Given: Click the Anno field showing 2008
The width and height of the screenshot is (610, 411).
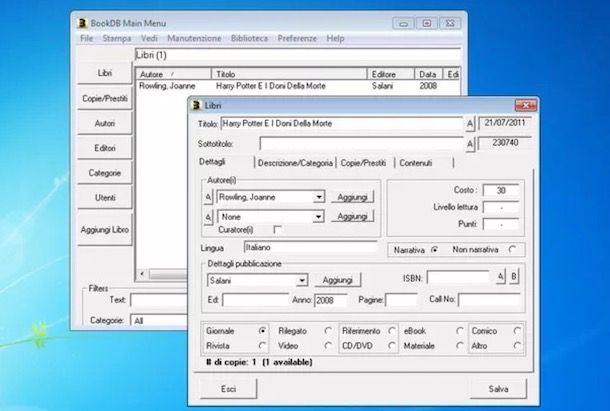Looking at the screenshot, I should pyautogui.click(x=330, y=300).
